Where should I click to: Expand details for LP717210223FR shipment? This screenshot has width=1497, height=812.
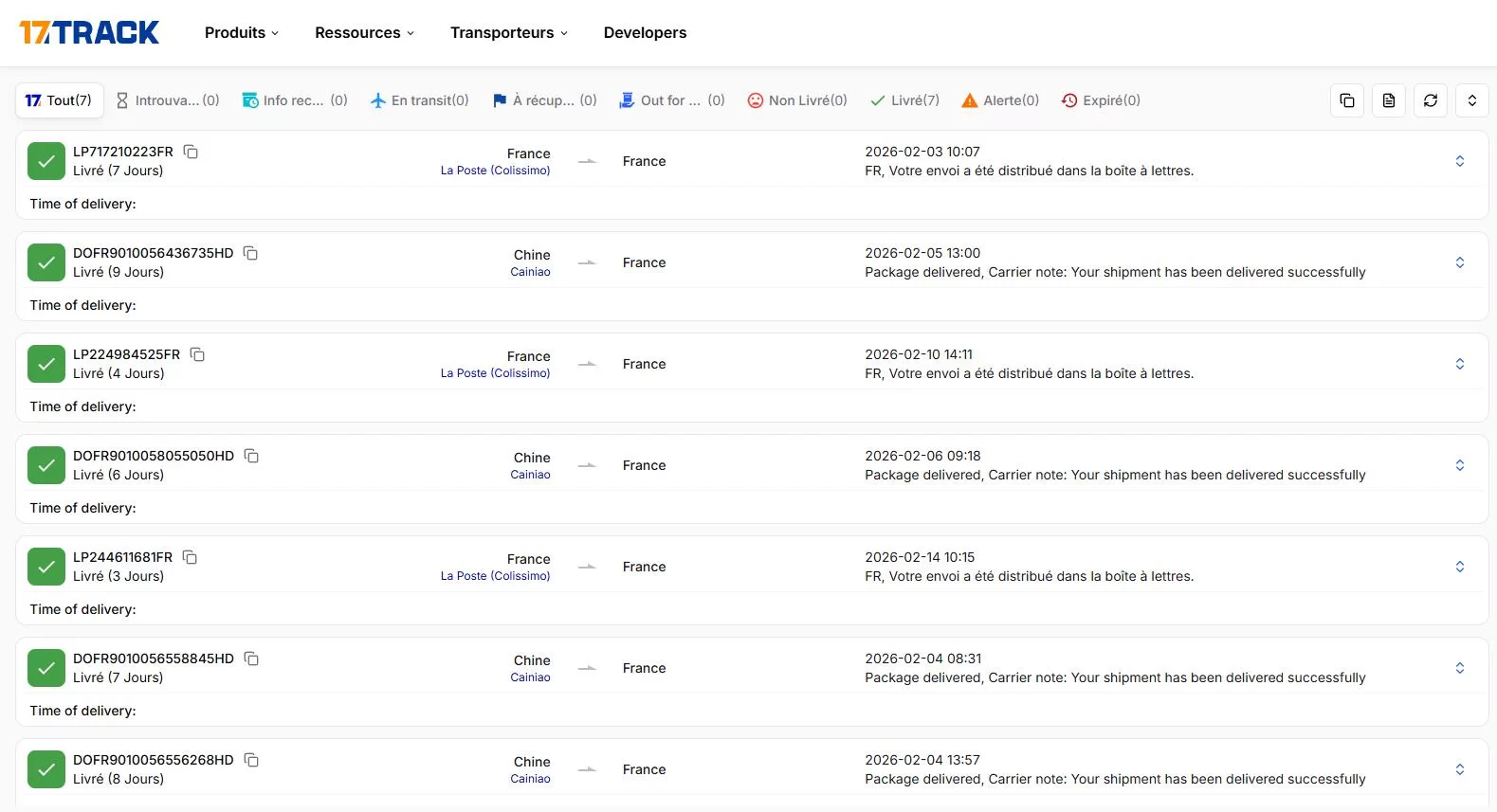(x=1459, y=161)
